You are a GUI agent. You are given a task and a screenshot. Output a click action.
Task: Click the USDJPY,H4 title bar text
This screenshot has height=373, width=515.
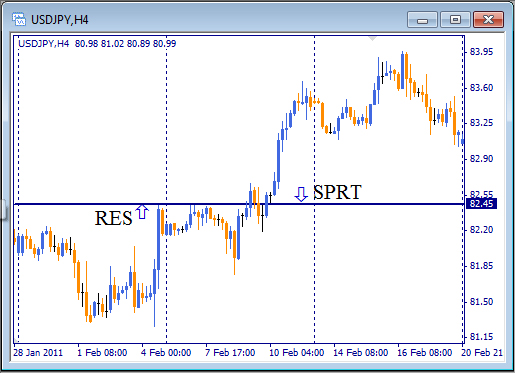click(60, 20)
